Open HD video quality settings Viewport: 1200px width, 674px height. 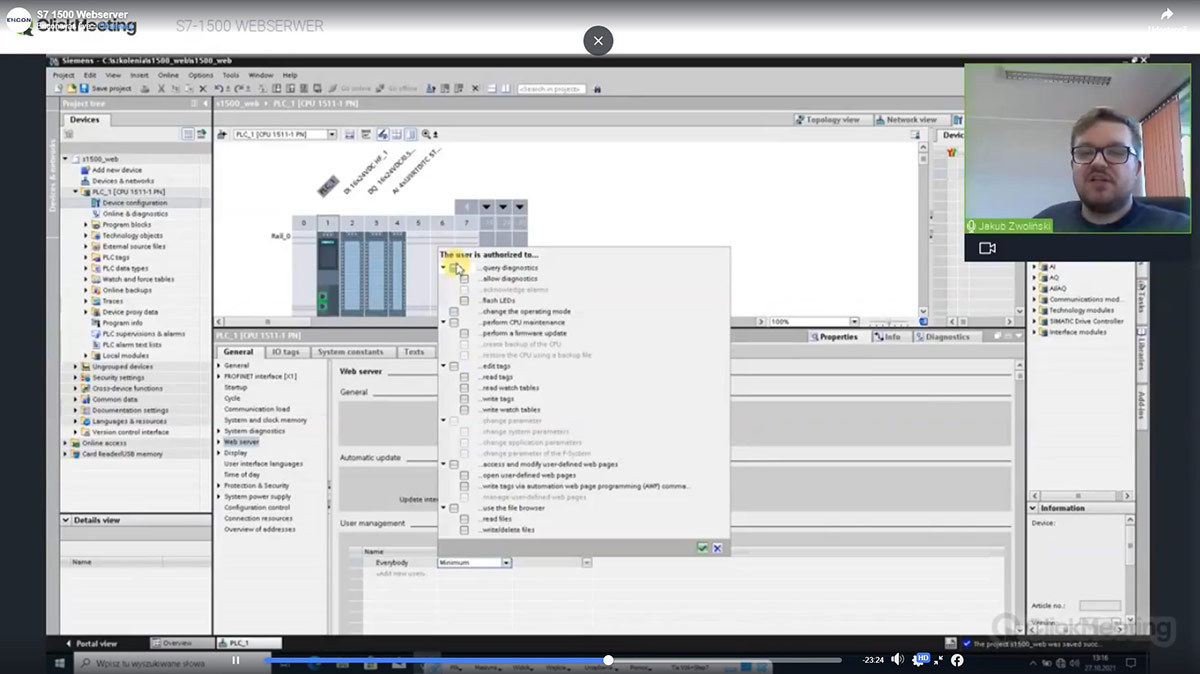click(919, 660)
